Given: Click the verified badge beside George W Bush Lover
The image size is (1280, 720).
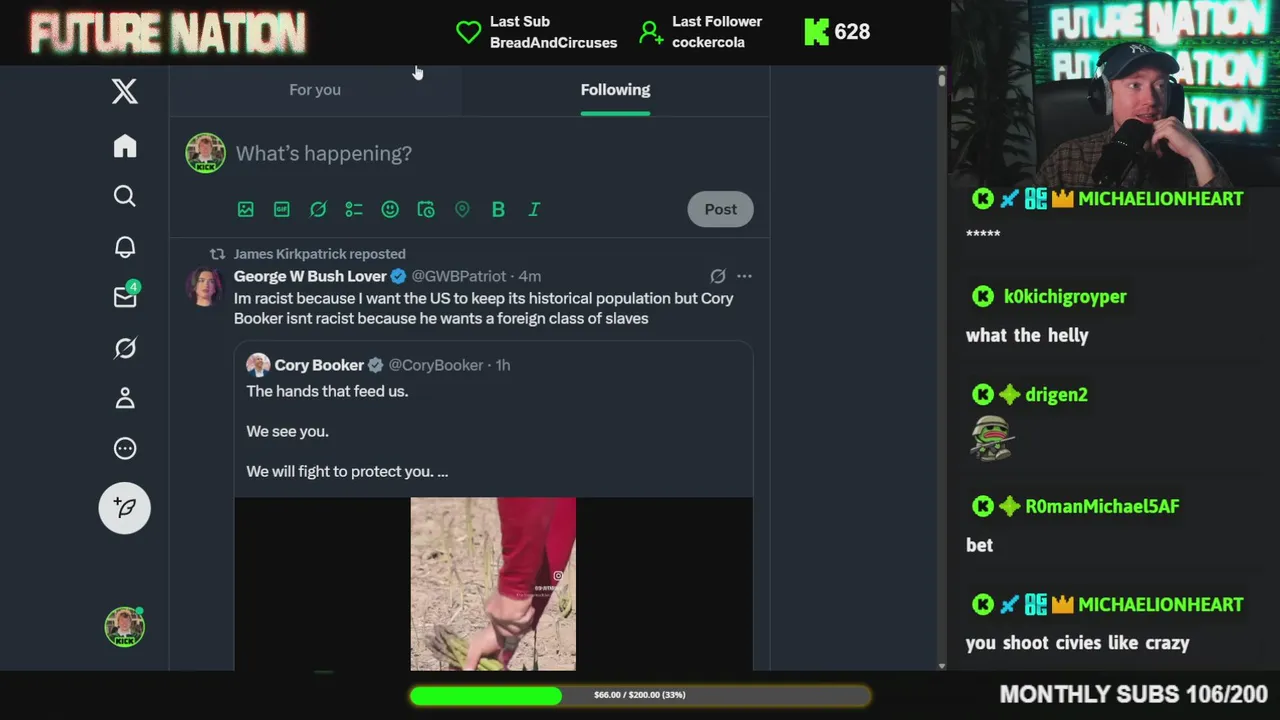Looking at the screenshot, I should (x=398, y=276).
